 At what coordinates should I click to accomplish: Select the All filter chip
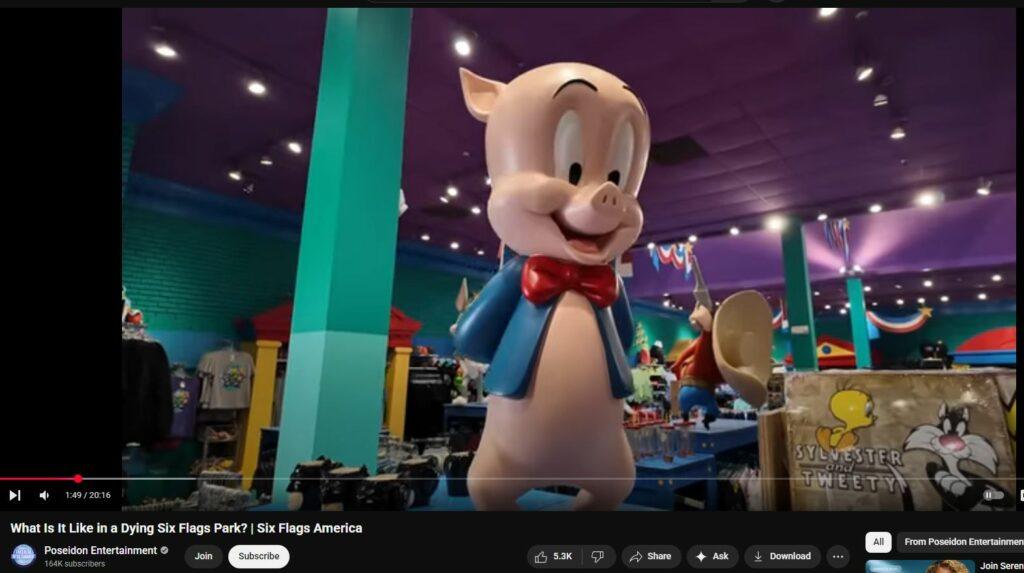[x=878, y=542]
